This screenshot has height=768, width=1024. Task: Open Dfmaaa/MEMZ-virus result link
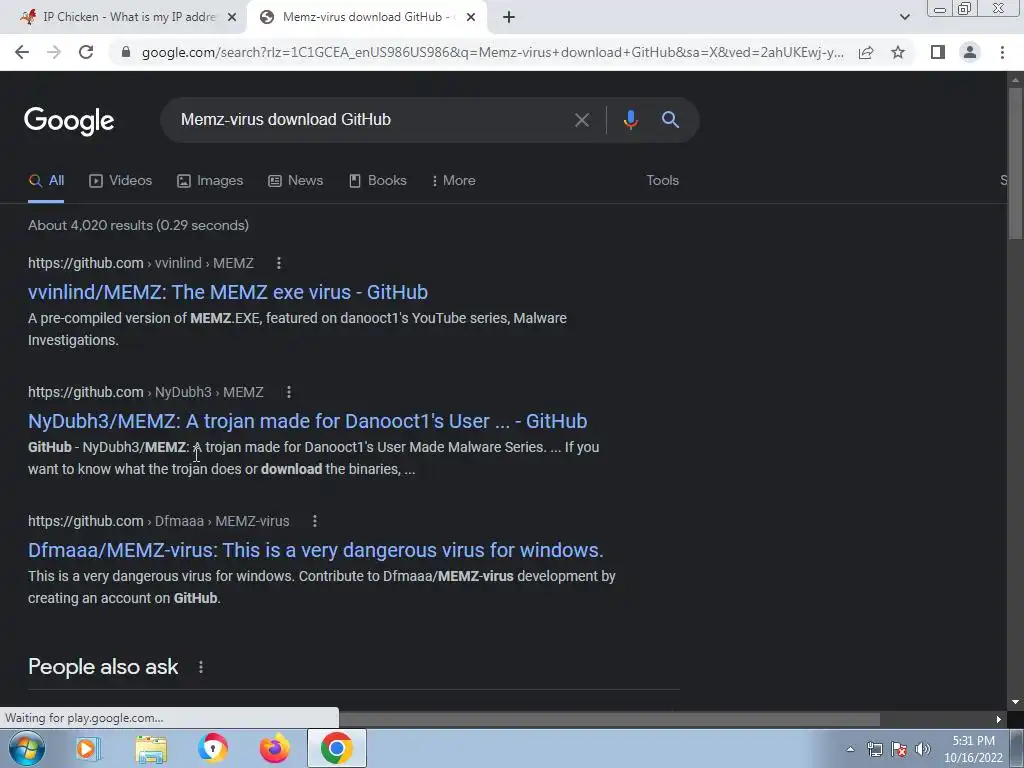315,550
